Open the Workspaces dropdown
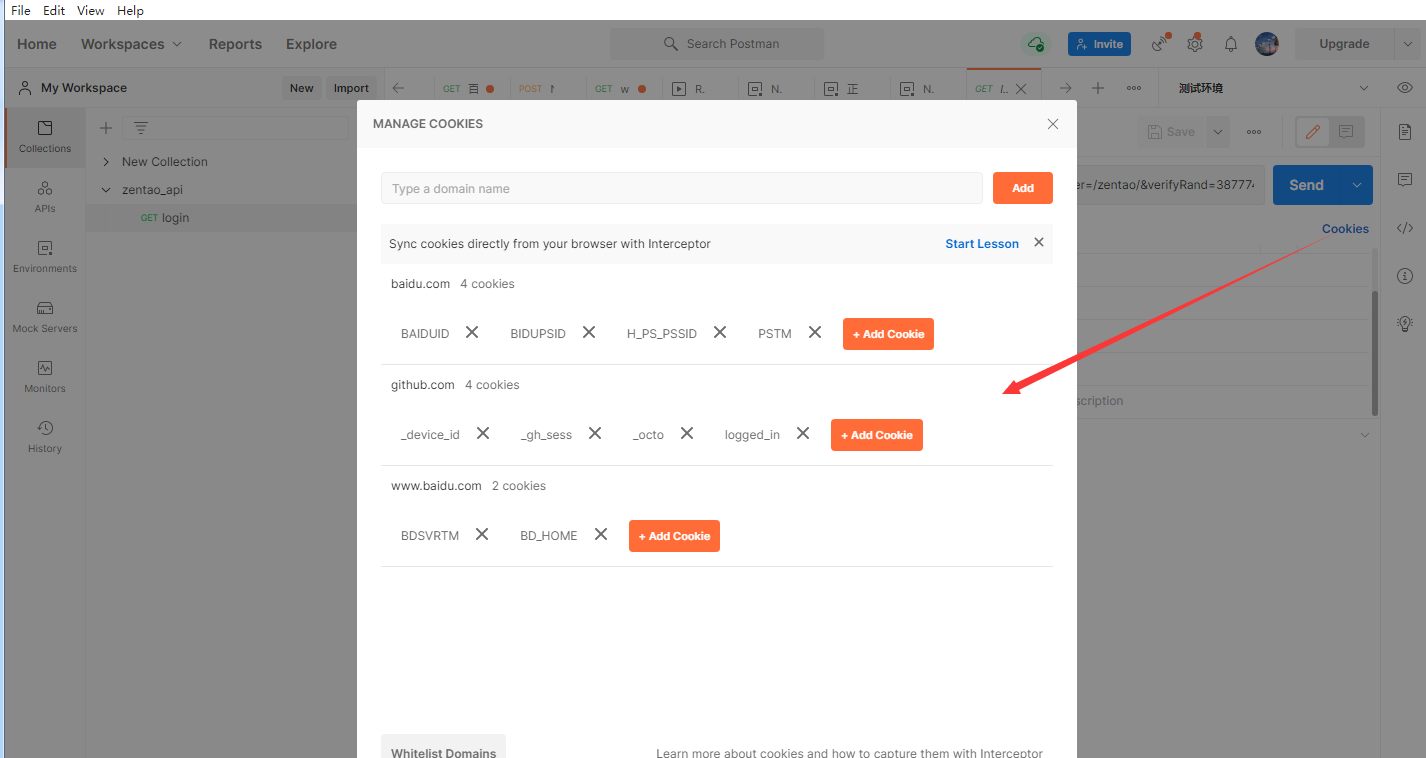 (131, 44)
